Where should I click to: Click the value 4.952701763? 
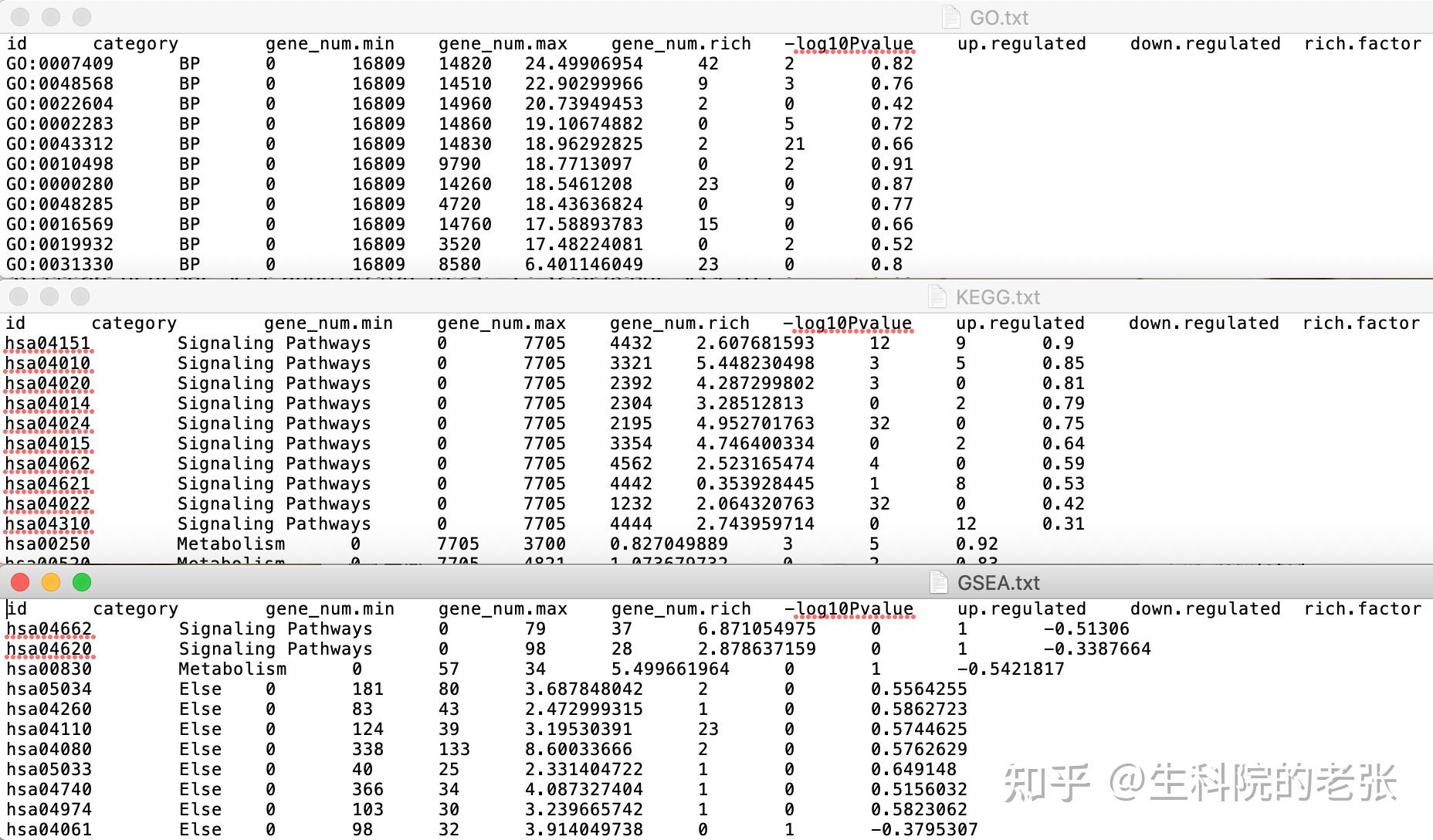755,423
